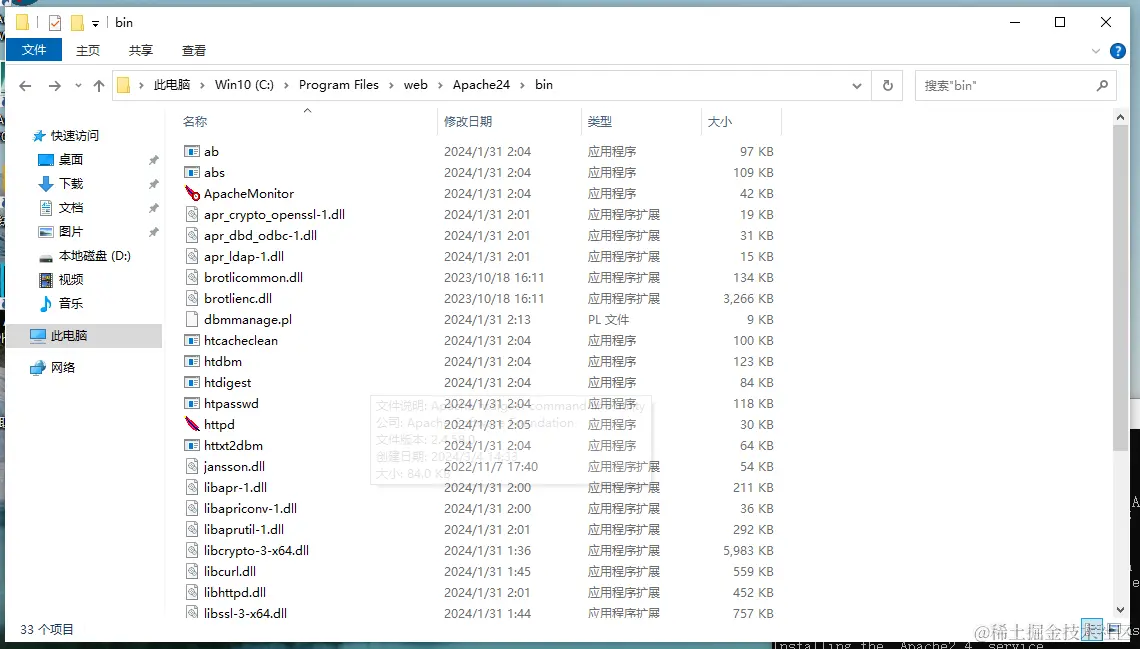Click the ApacheMonitor feather icon
1140x649 pixels.
pyautogui.click(x=192, y=193)
